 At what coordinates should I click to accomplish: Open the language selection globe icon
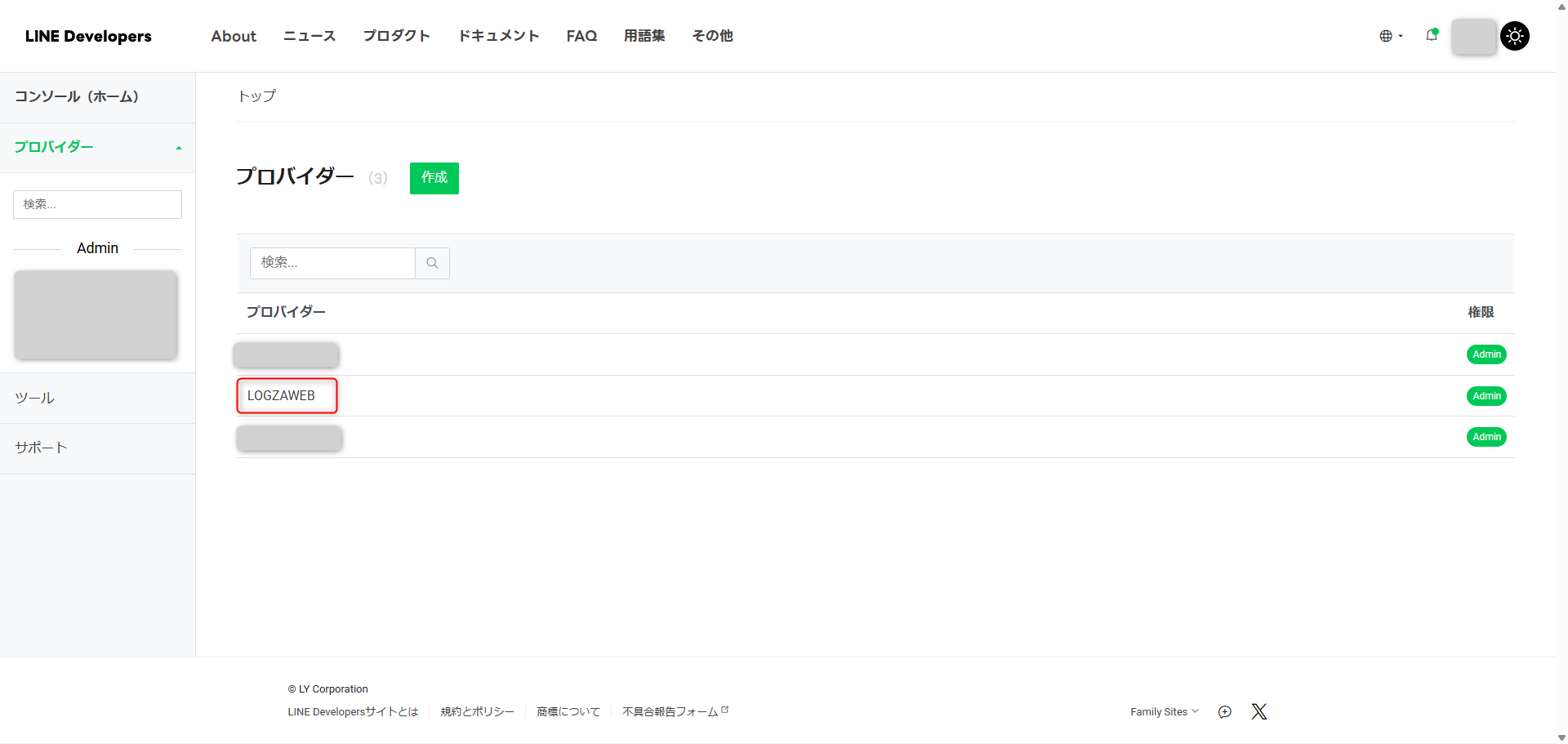point(1386,36)
